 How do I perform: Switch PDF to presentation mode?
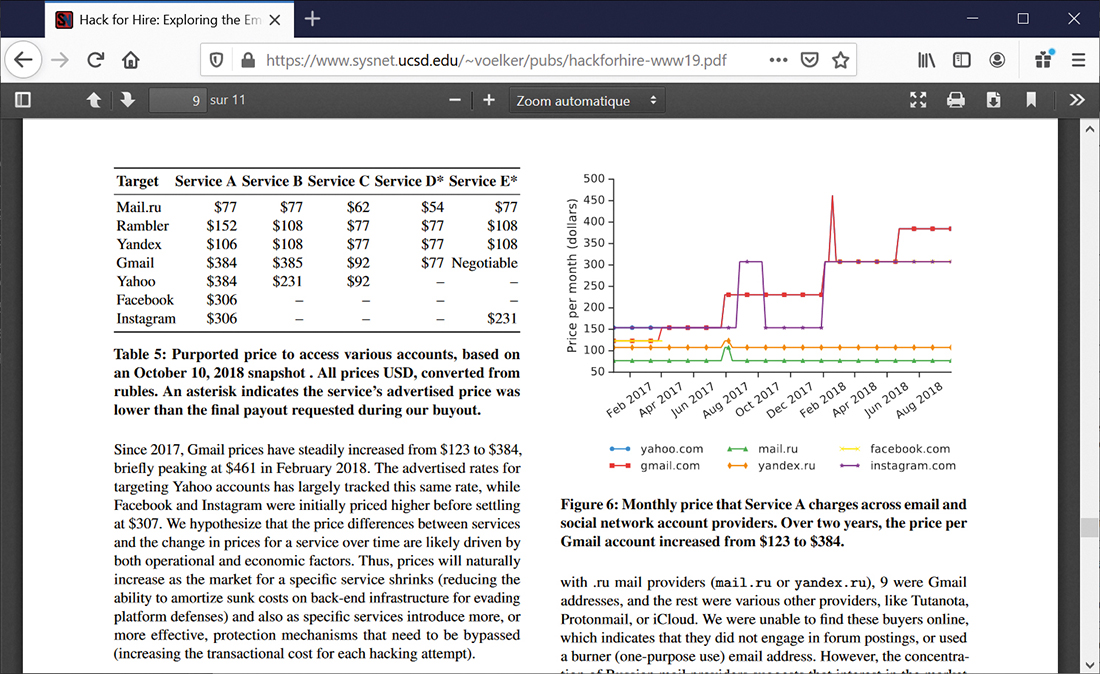click(x=918, y=100)
